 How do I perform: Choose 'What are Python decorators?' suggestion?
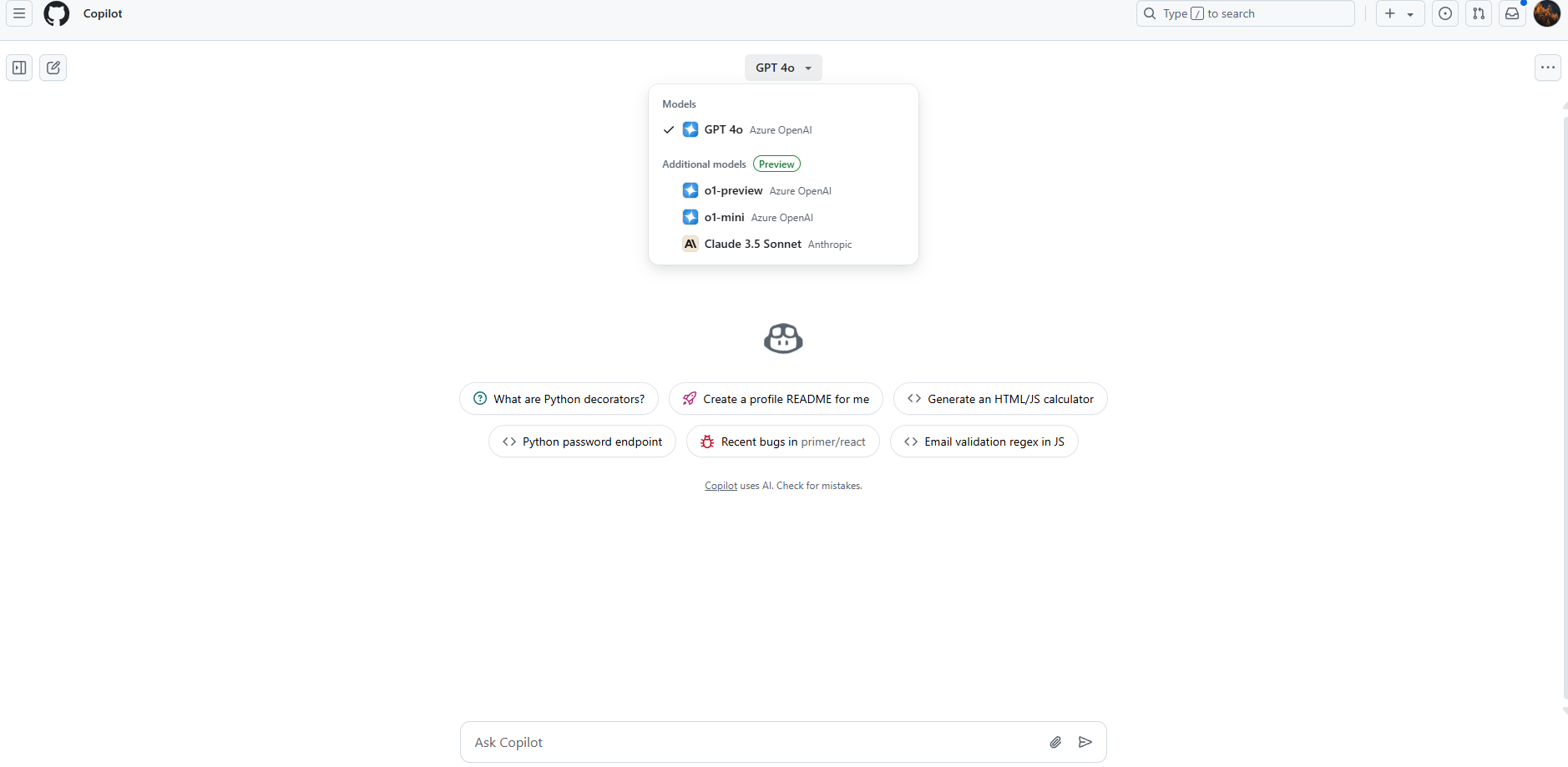559,399
